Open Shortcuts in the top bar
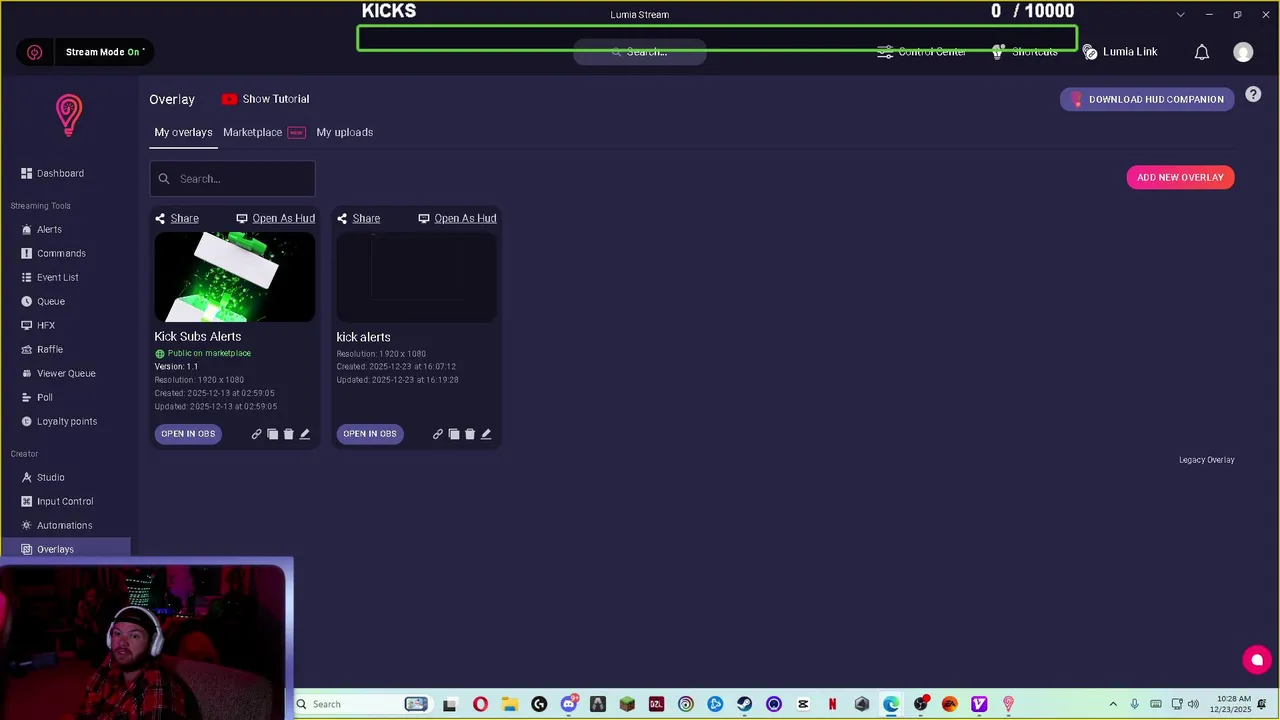1280x720 pixels. (1025, 52)
